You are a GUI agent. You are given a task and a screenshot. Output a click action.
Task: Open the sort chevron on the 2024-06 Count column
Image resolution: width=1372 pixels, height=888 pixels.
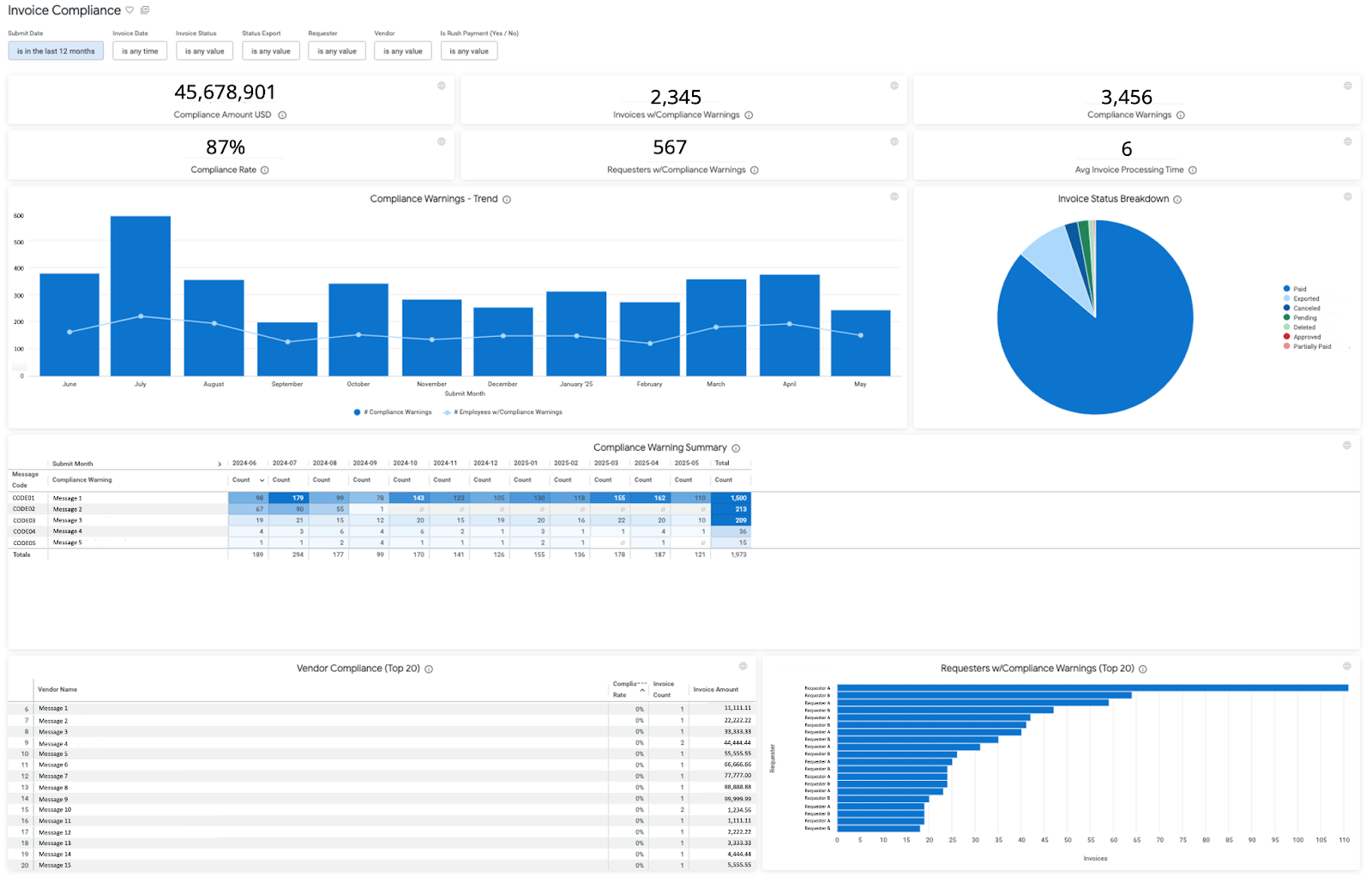pyautogui.click(x=260, y=480)
